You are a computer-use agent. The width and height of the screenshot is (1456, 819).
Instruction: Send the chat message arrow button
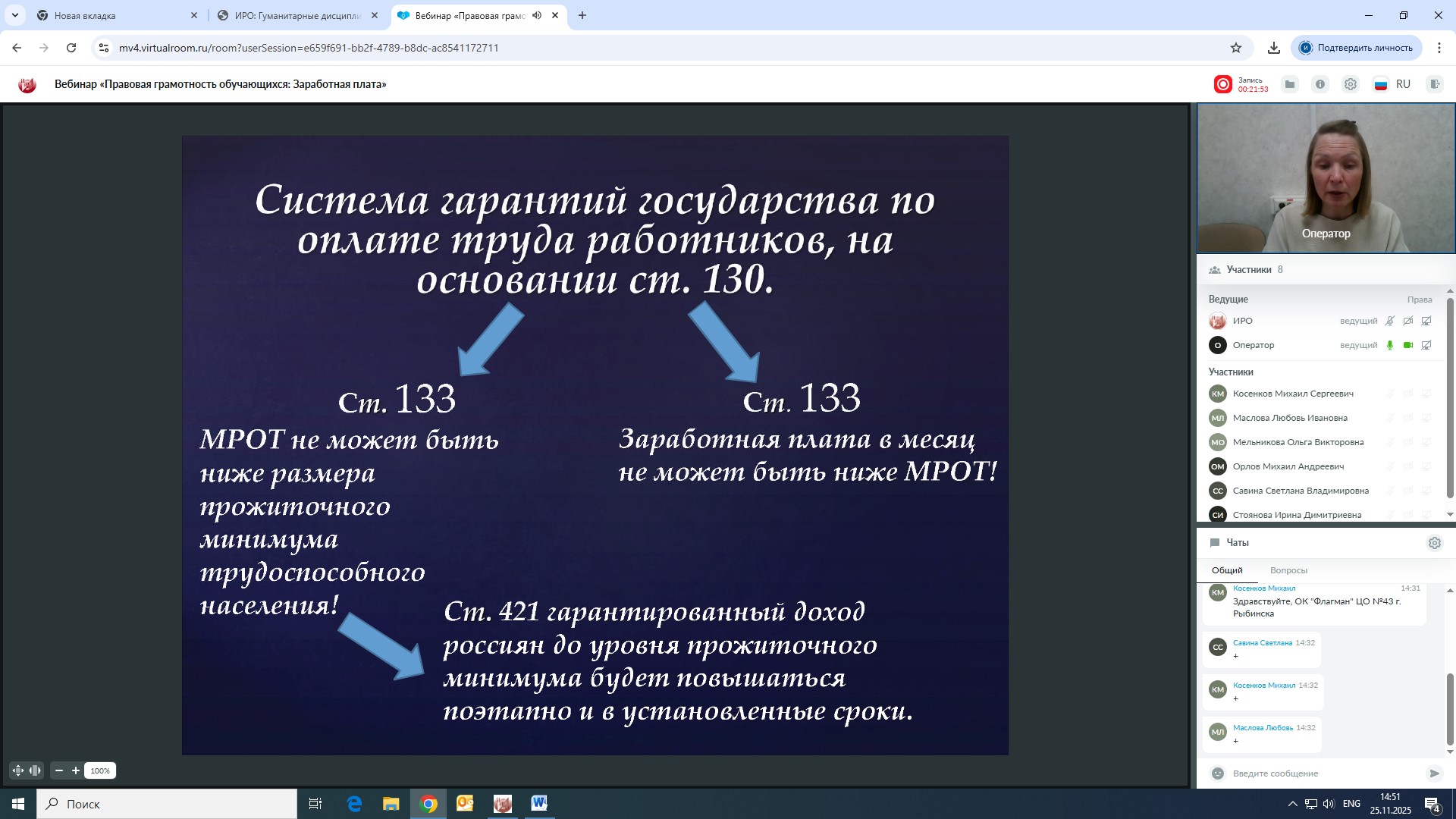(x=1434, y=773)
